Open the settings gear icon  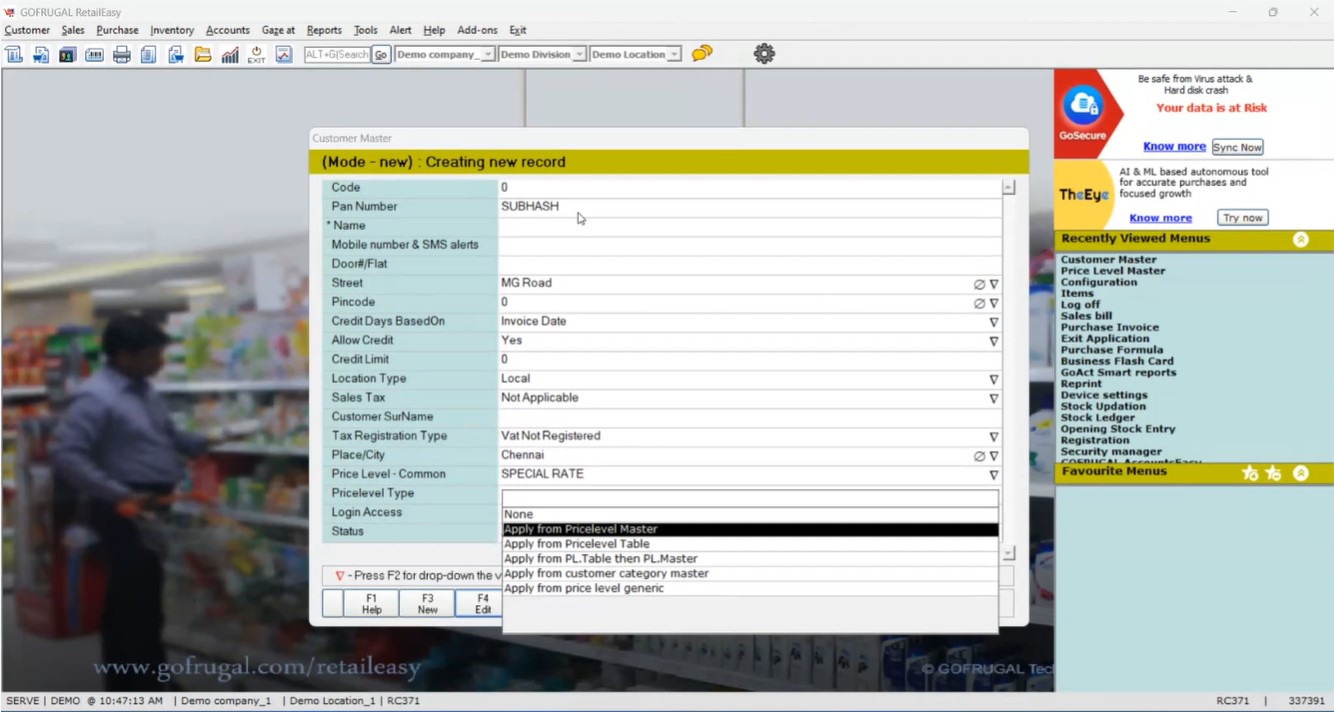click(764, 54)
